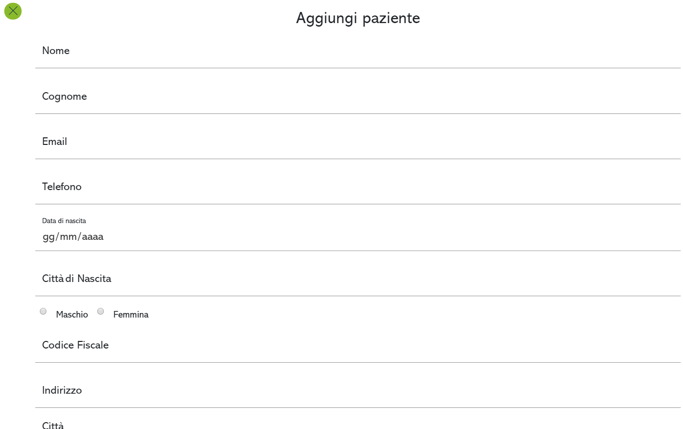Choose the Femmina radio button

pyautogui.click(x=101, y=311)
